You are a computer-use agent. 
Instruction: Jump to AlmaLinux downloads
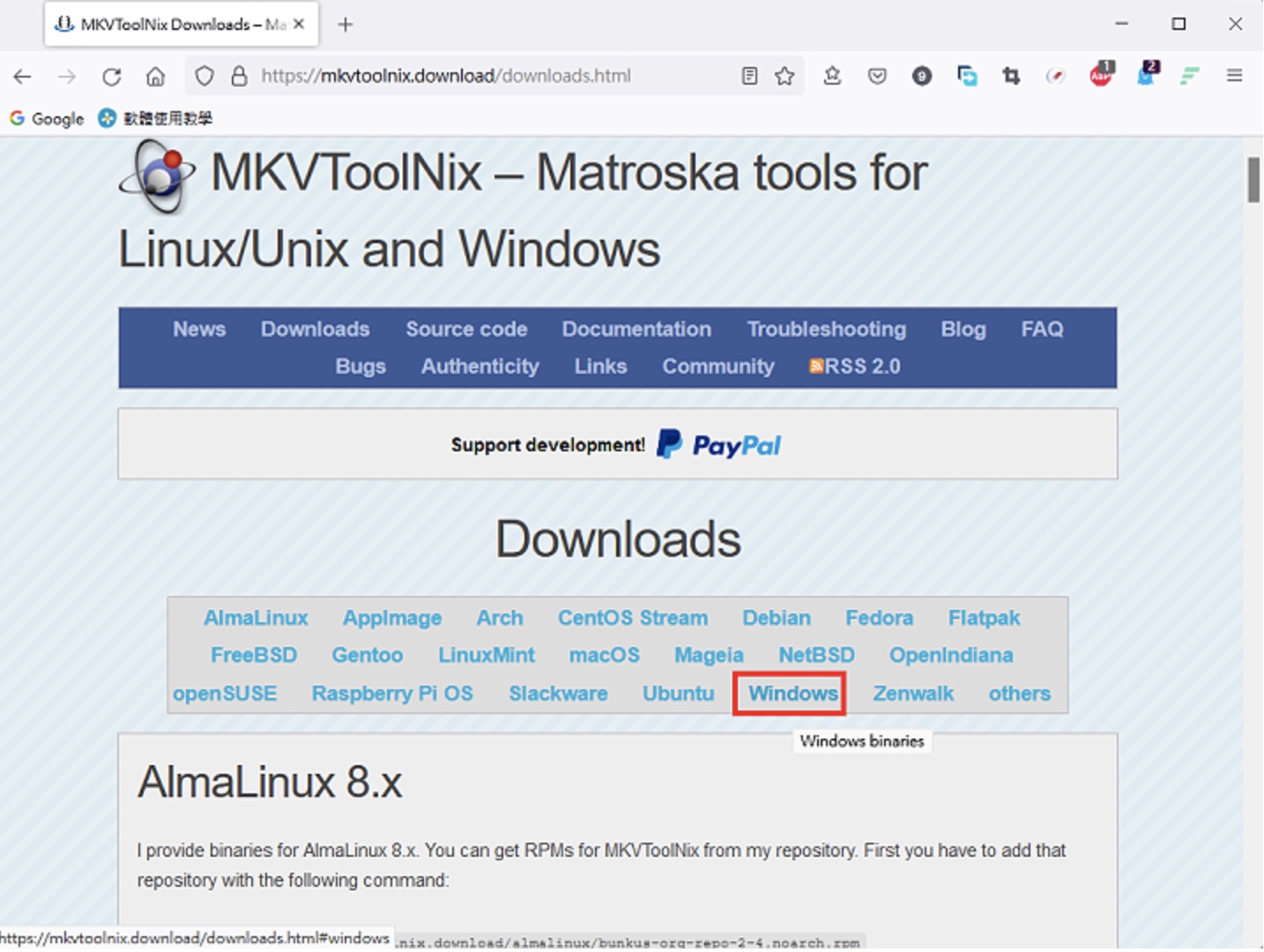pos(256,619)
